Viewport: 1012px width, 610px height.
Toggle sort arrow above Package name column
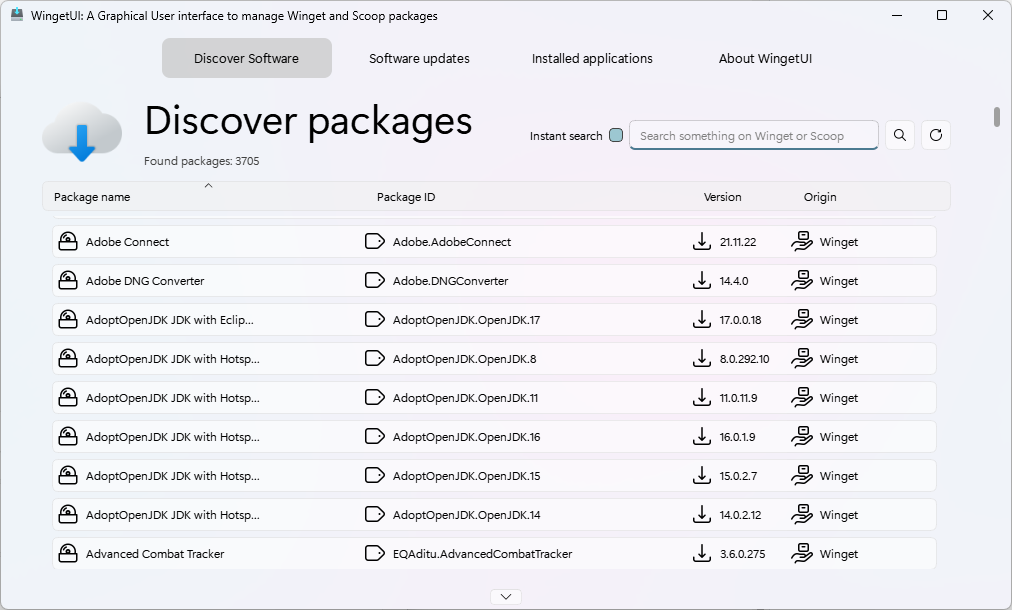[x=208, y=186]
